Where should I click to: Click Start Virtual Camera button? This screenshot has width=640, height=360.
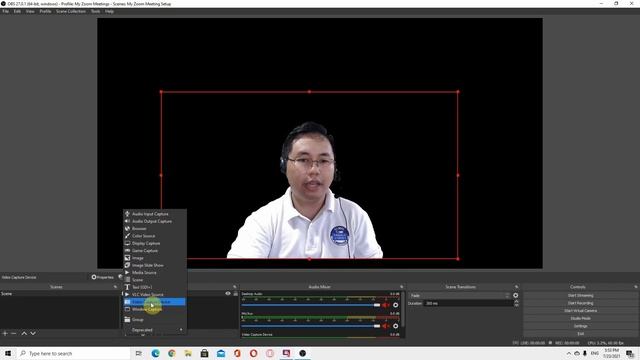pos(580,311)
